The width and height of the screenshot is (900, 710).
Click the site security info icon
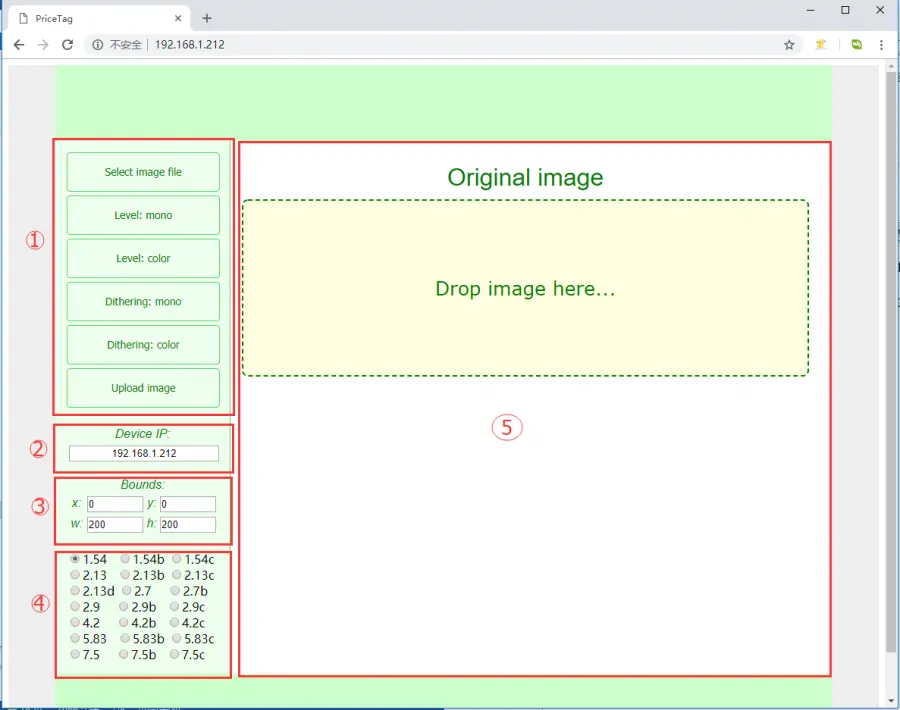[96, 45]
